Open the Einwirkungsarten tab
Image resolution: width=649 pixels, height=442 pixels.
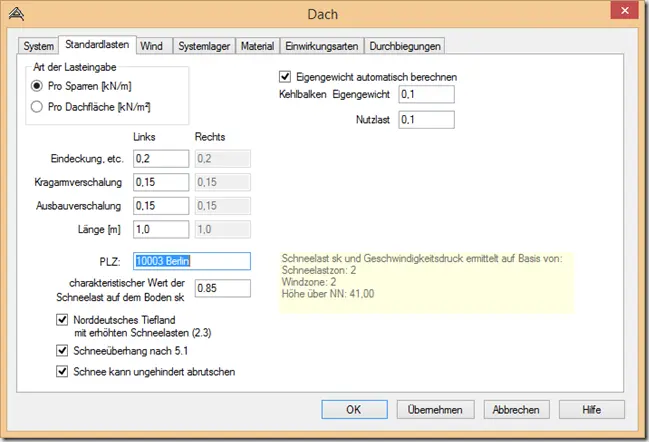(322, 46)
